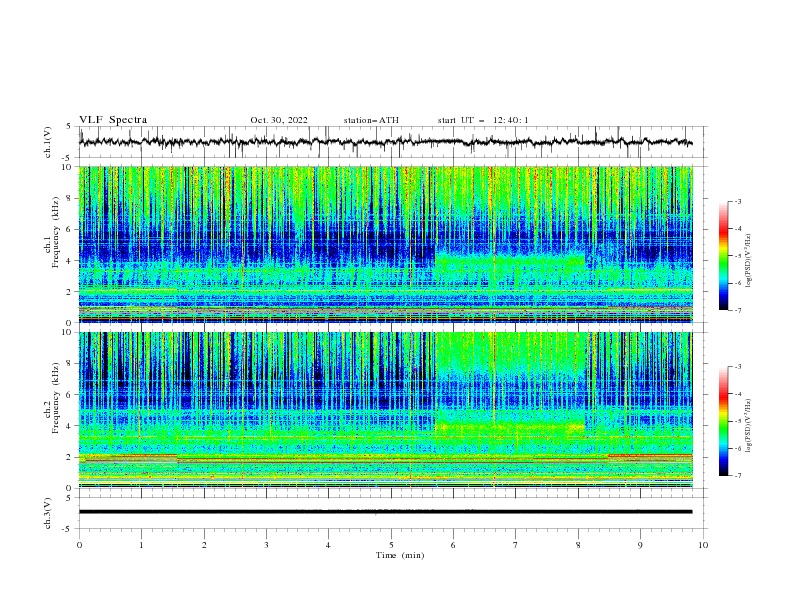
Task: Select the ch.1 "Frequency (kHz)" axis label
Action: (x=57, y=232)
